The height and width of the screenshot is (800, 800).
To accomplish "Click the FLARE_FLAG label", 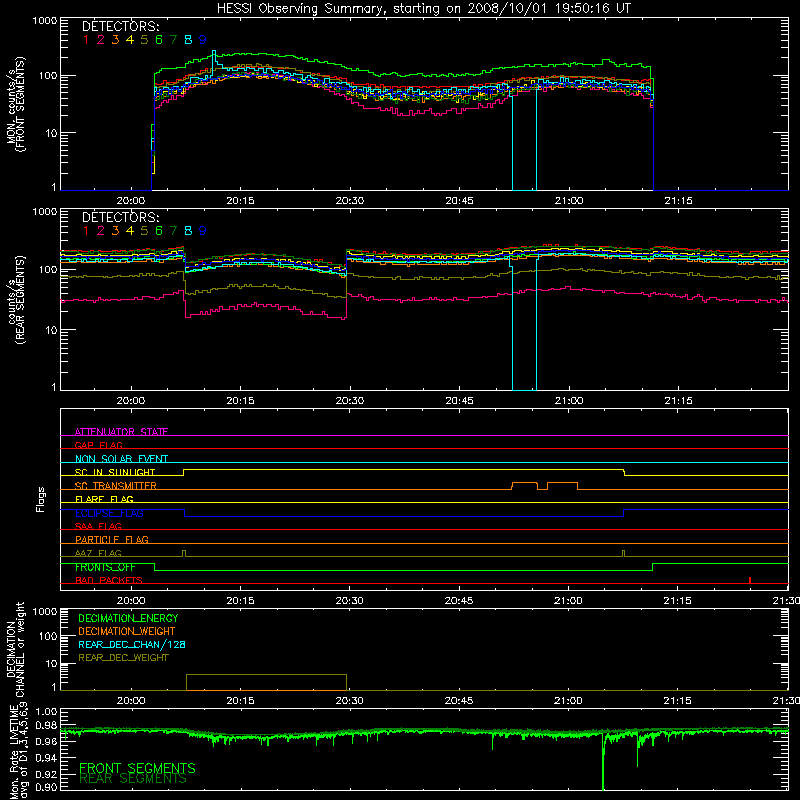I will pyautogui.click(x=104, y=499).
